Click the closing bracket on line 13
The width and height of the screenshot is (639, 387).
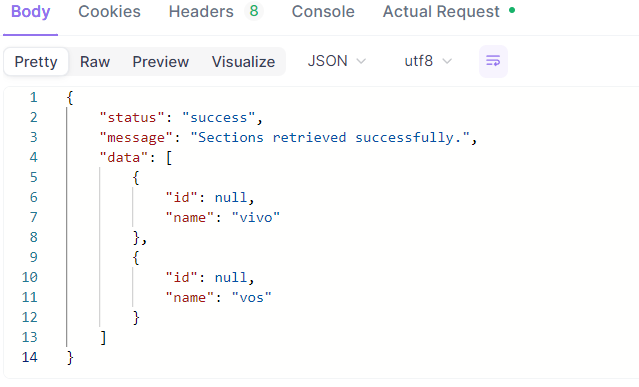[x=104, y=337]
